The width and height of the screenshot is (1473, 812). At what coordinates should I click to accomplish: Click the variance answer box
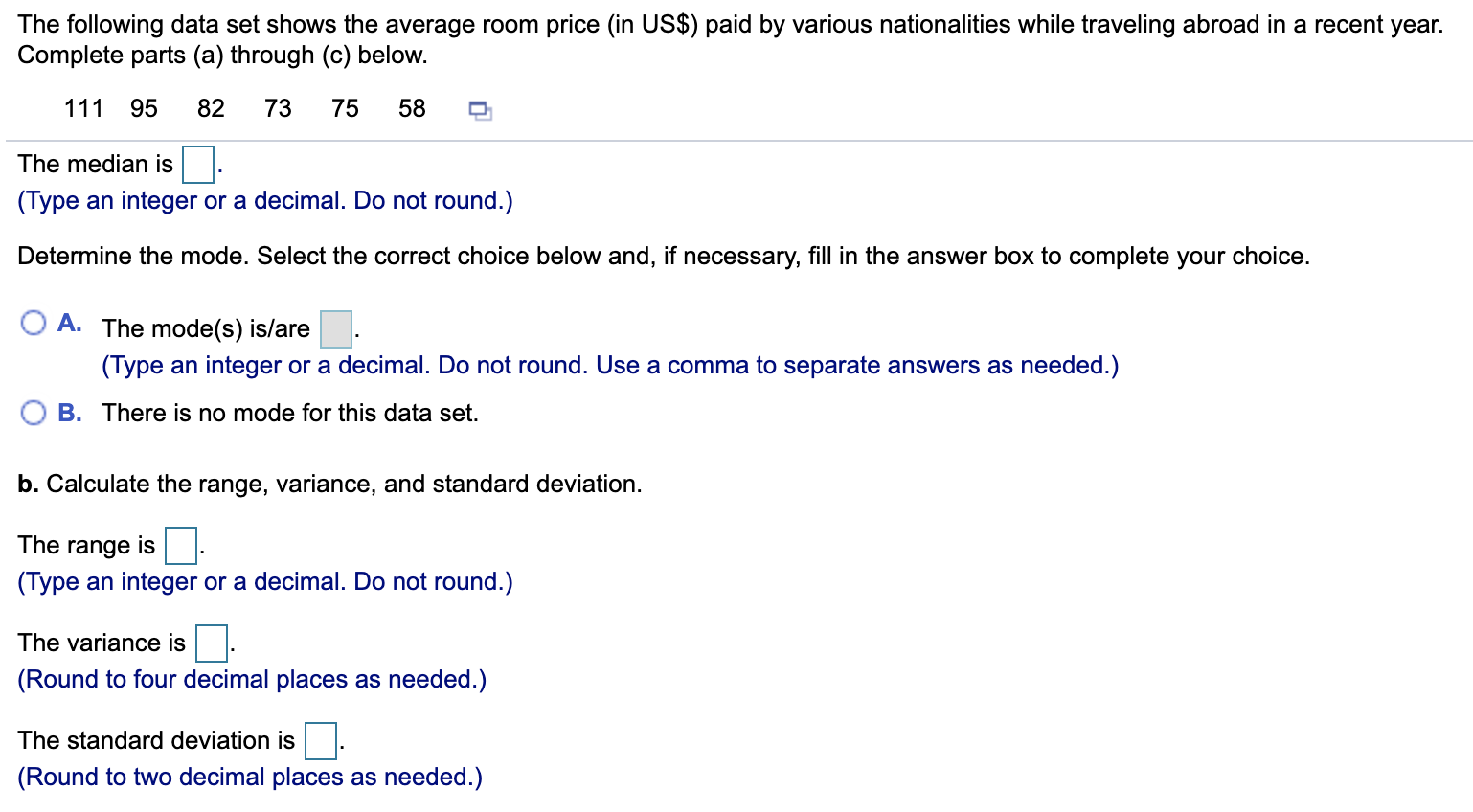[210, 643]
